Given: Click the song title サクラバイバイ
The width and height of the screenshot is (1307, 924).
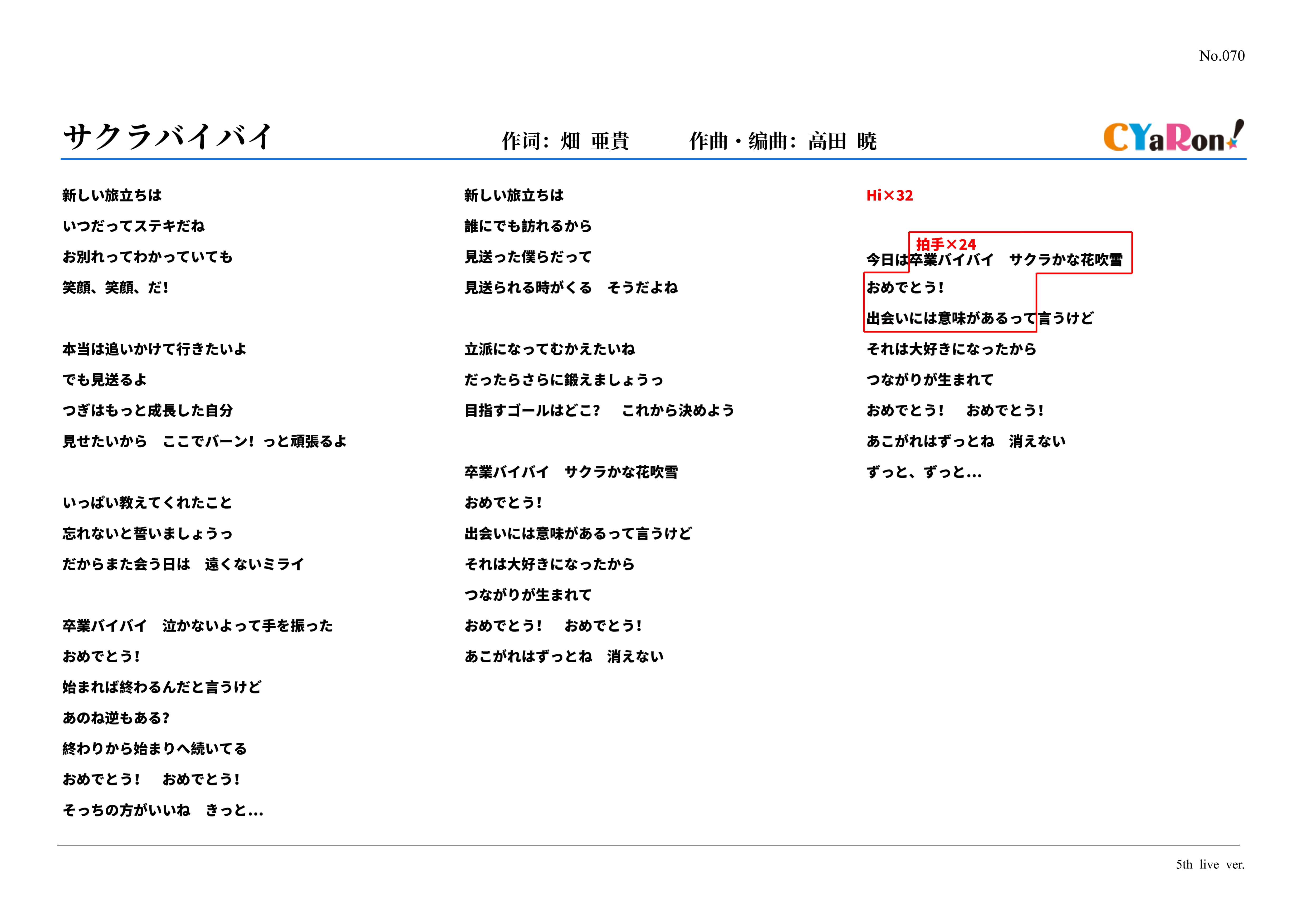Looking at the screenshot, I should [x=167, y=137].
